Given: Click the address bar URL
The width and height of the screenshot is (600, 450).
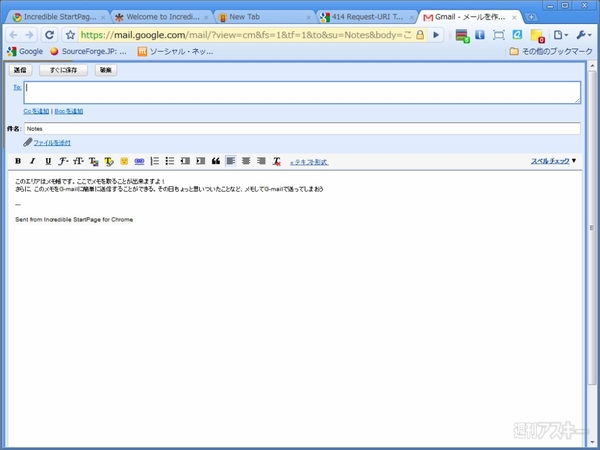Looking at the screenshot, I should pyautogui.click(x=246, y=35).
